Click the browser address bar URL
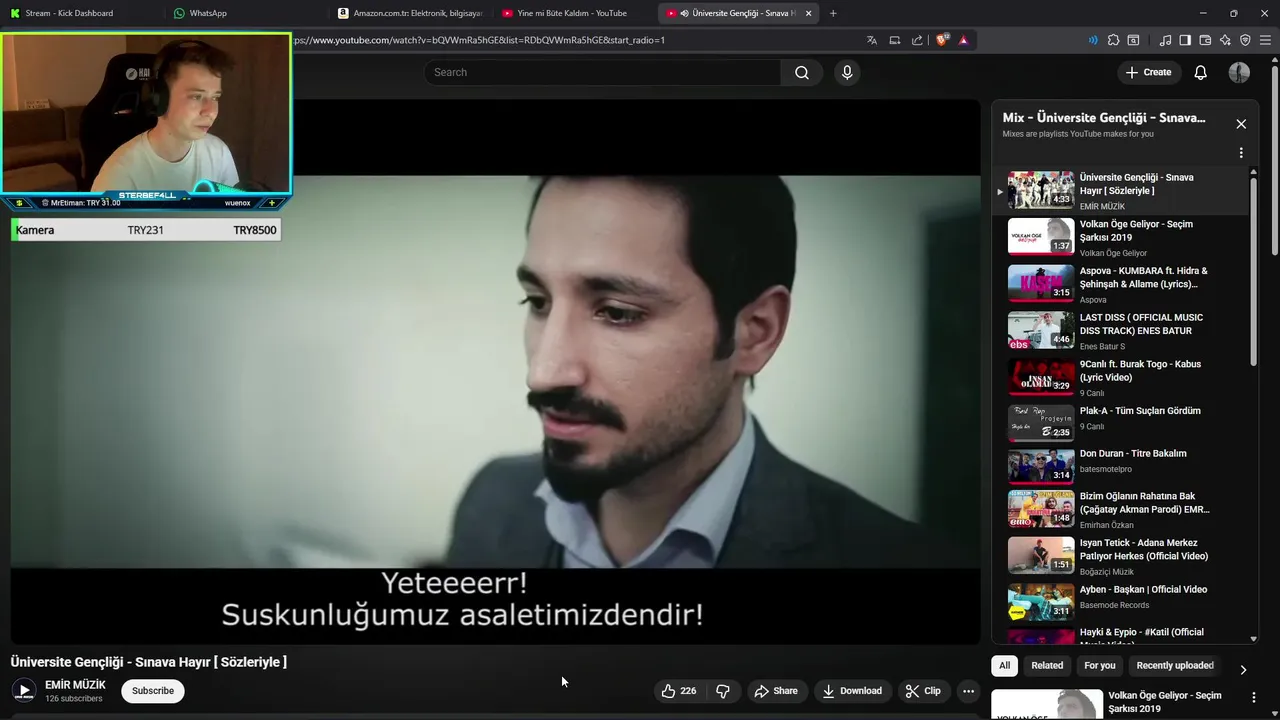The width and height of the screenshot is (1280, 720). (480, 40)
